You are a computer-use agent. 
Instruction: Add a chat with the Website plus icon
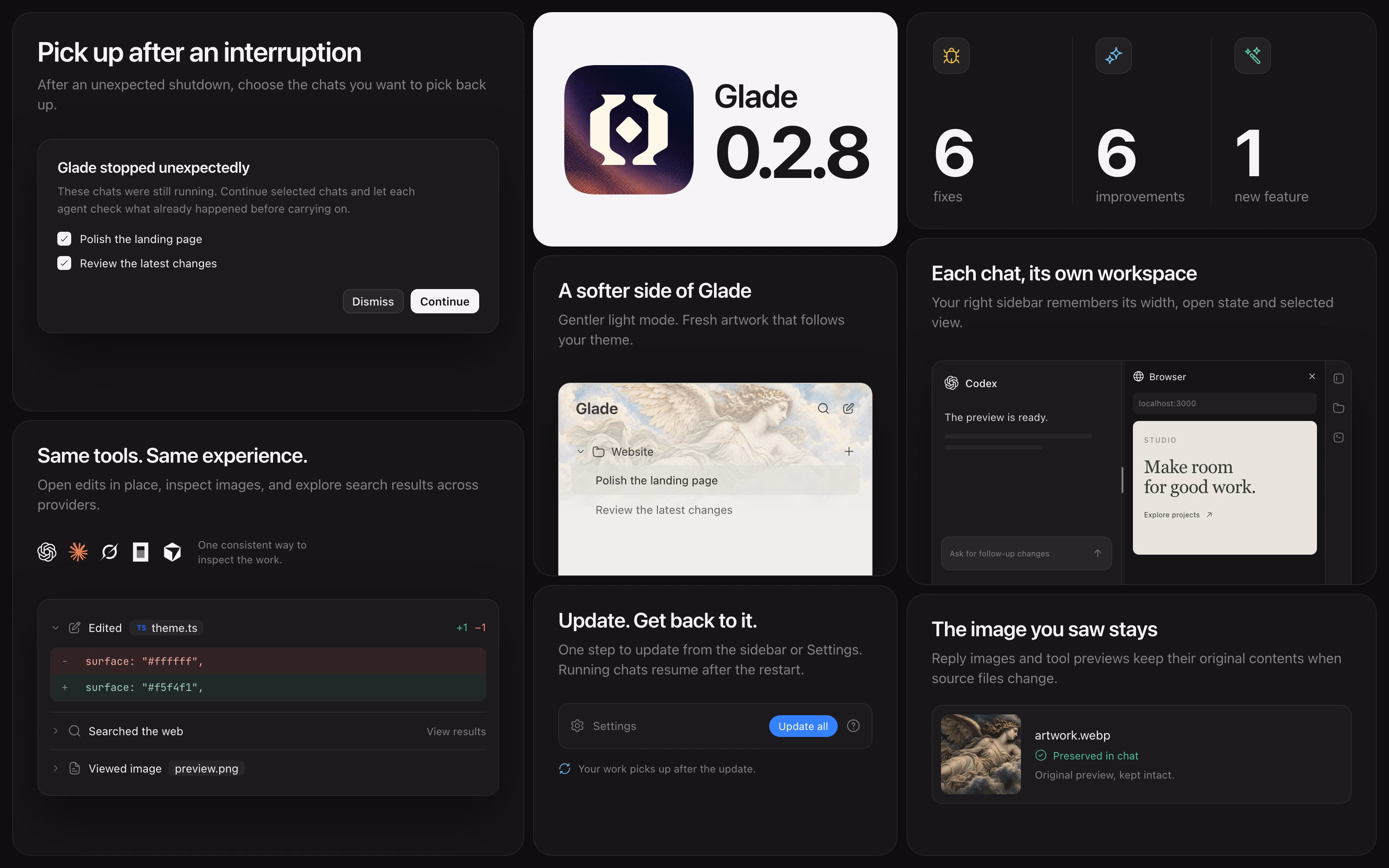[x=849, y=452]
